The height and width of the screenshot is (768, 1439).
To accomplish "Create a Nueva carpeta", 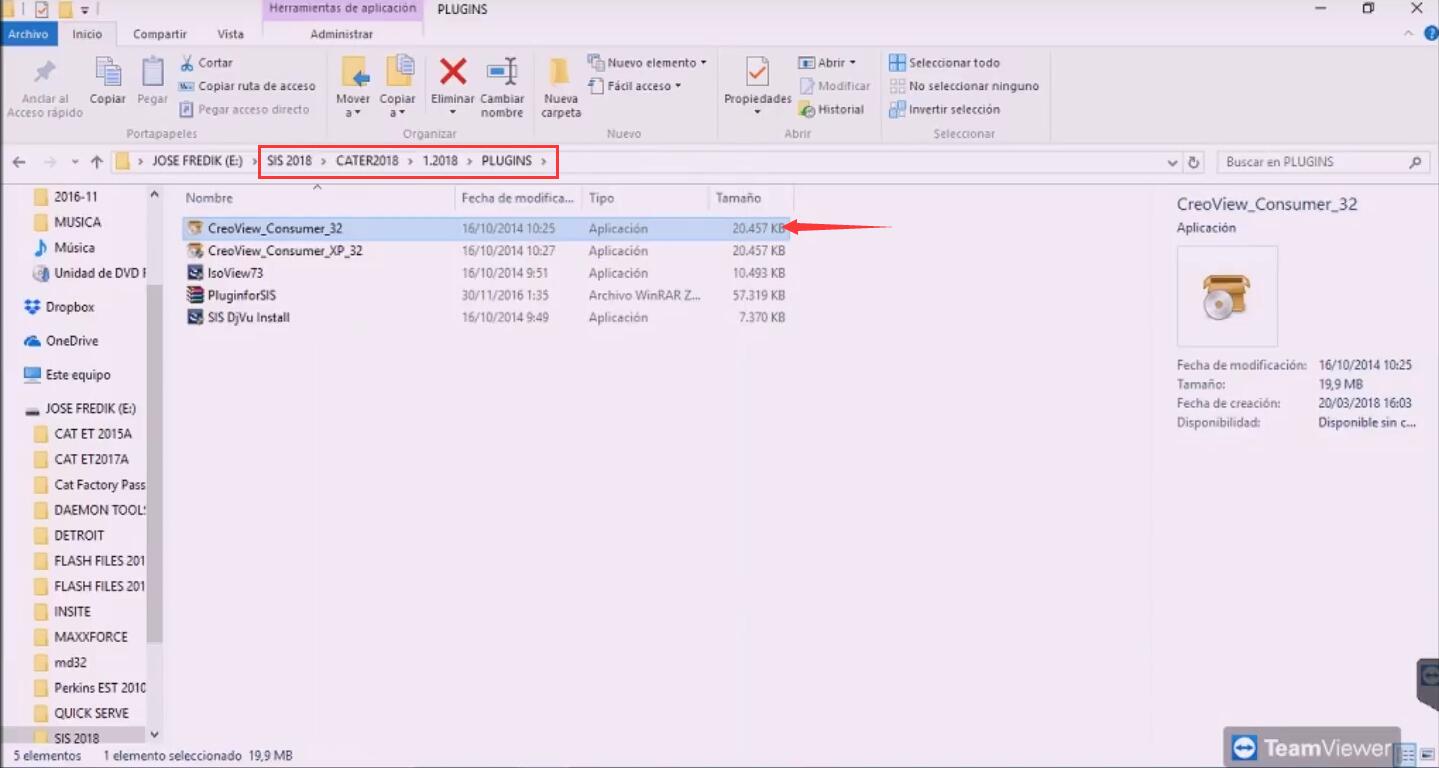I will coord(561,88).
